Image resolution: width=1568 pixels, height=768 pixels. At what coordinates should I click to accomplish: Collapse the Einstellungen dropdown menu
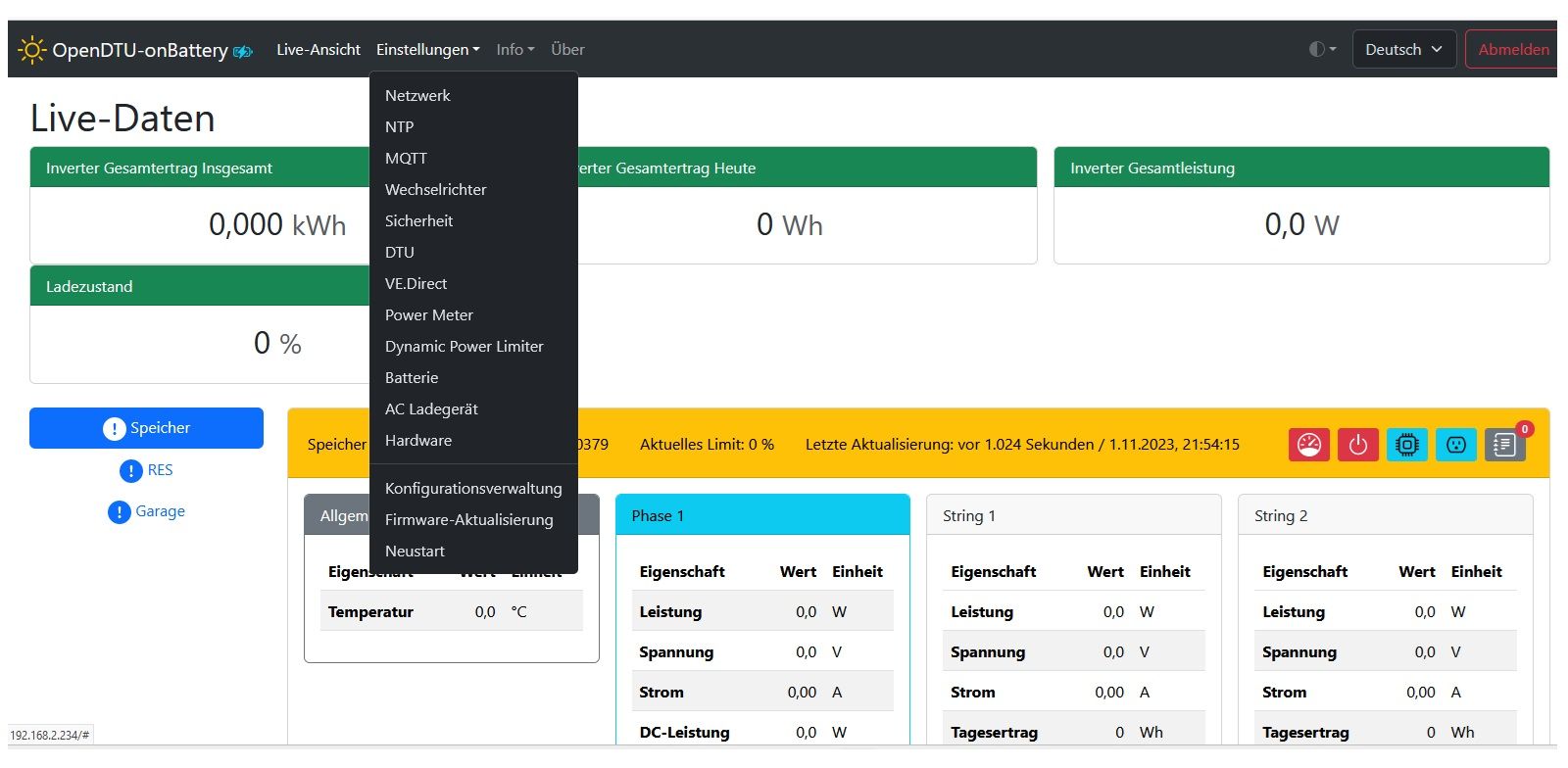point(428,49)
